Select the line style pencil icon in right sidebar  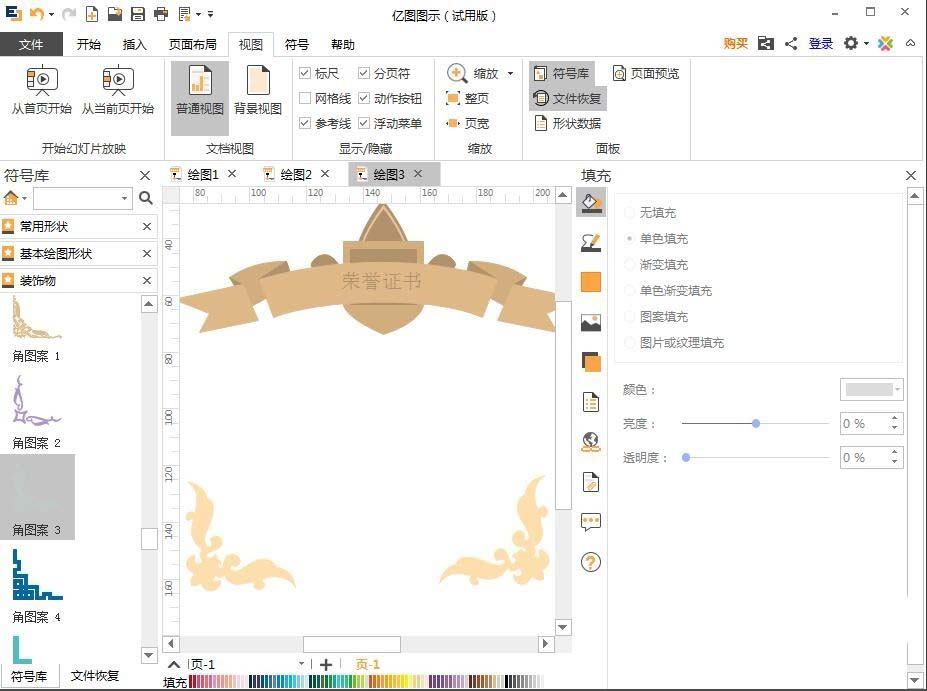click(x=591, y=242)
